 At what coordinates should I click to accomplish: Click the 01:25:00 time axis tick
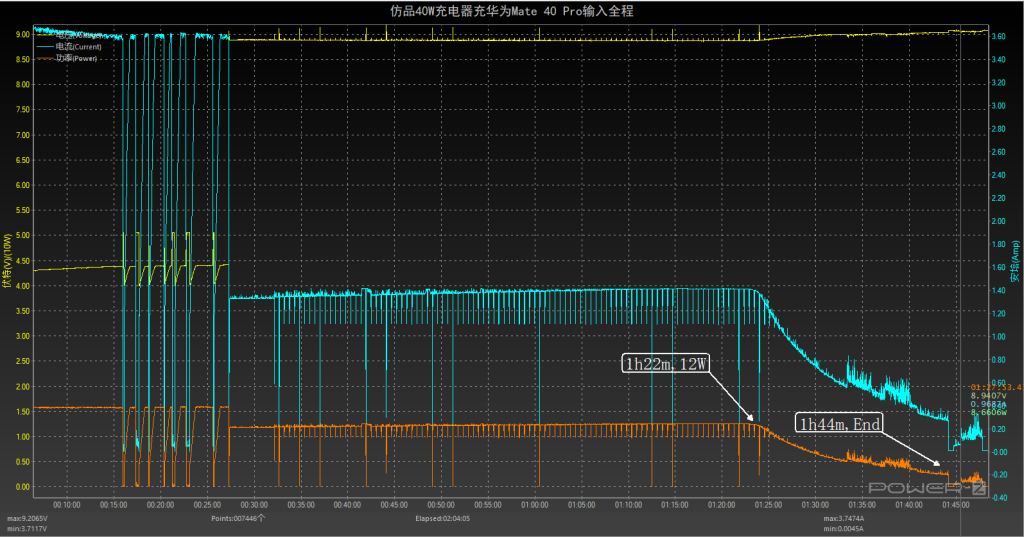click(769, 505)
